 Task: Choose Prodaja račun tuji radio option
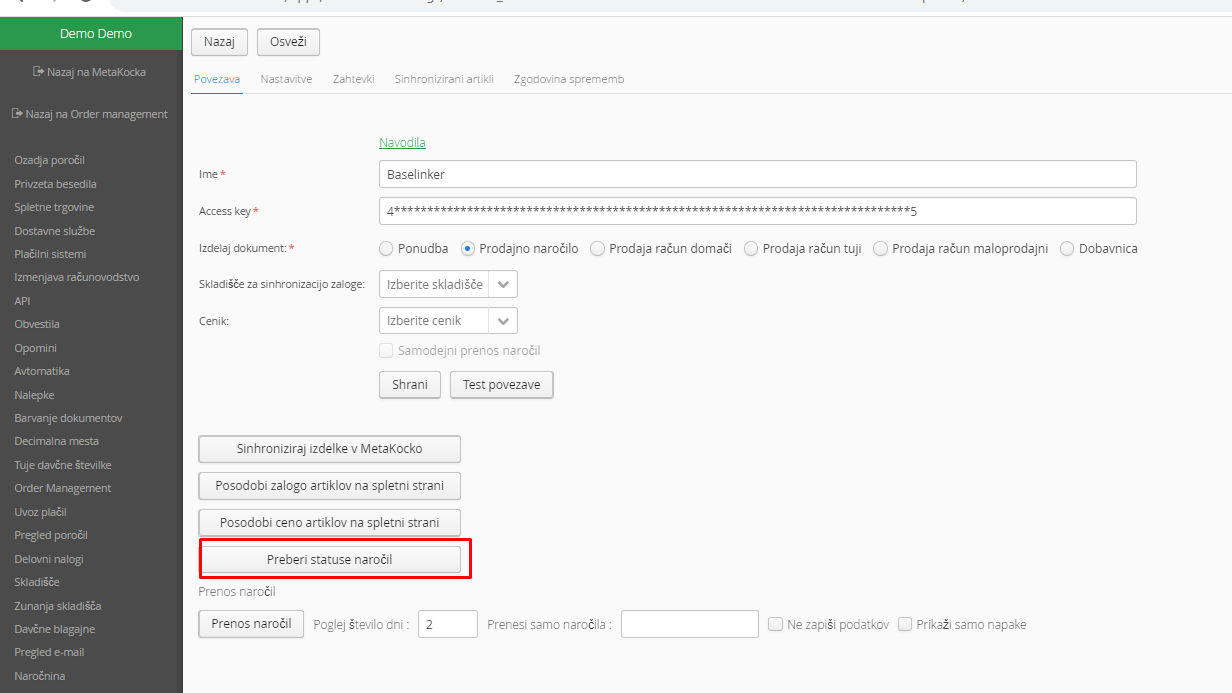pos(751,249)
